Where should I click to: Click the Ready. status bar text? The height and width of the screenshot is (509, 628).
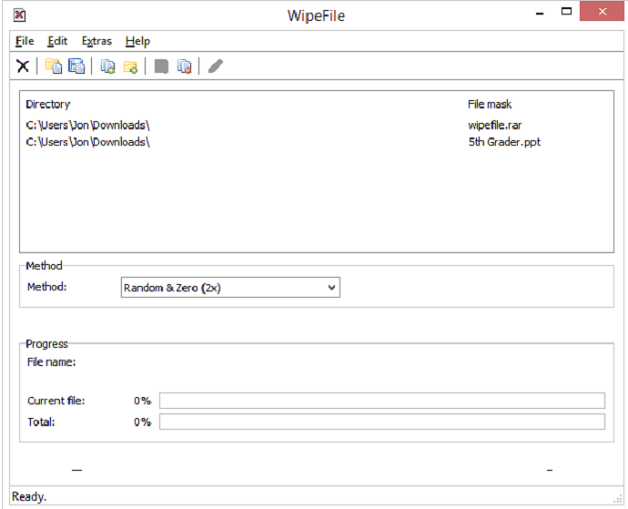point(29,497)
